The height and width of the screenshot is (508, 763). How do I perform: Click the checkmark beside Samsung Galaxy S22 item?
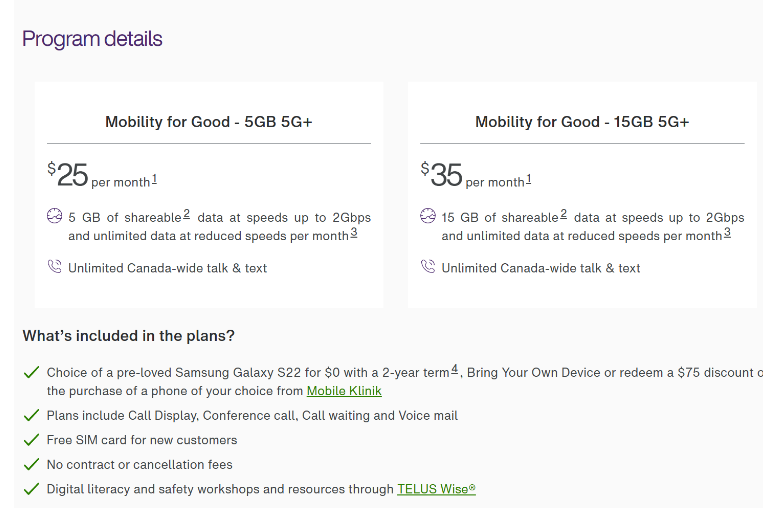coord(31,373)
